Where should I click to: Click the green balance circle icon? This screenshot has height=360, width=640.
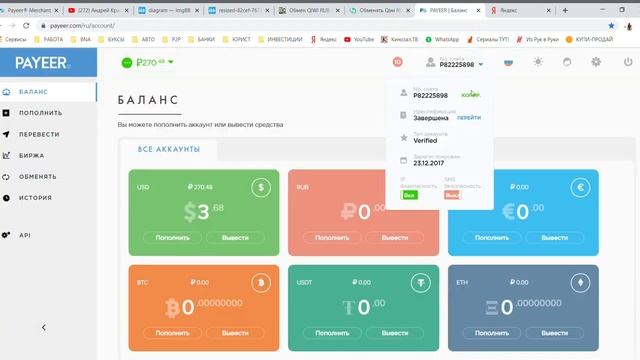point(127,62)
